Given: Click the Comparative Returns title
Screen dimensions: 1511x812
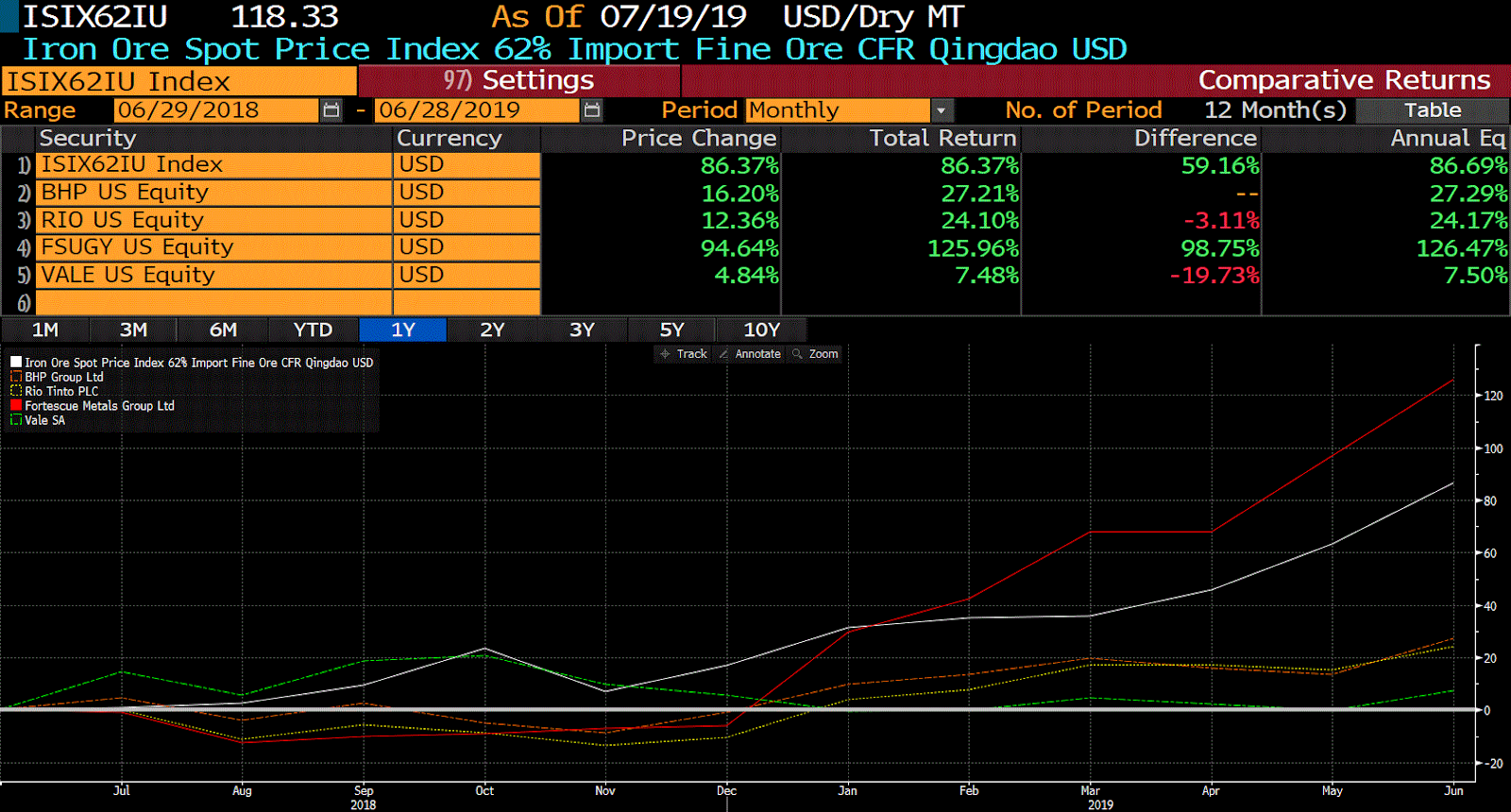Looking at the screenshot, I should pyautogui.click(x=1344, y=80).
